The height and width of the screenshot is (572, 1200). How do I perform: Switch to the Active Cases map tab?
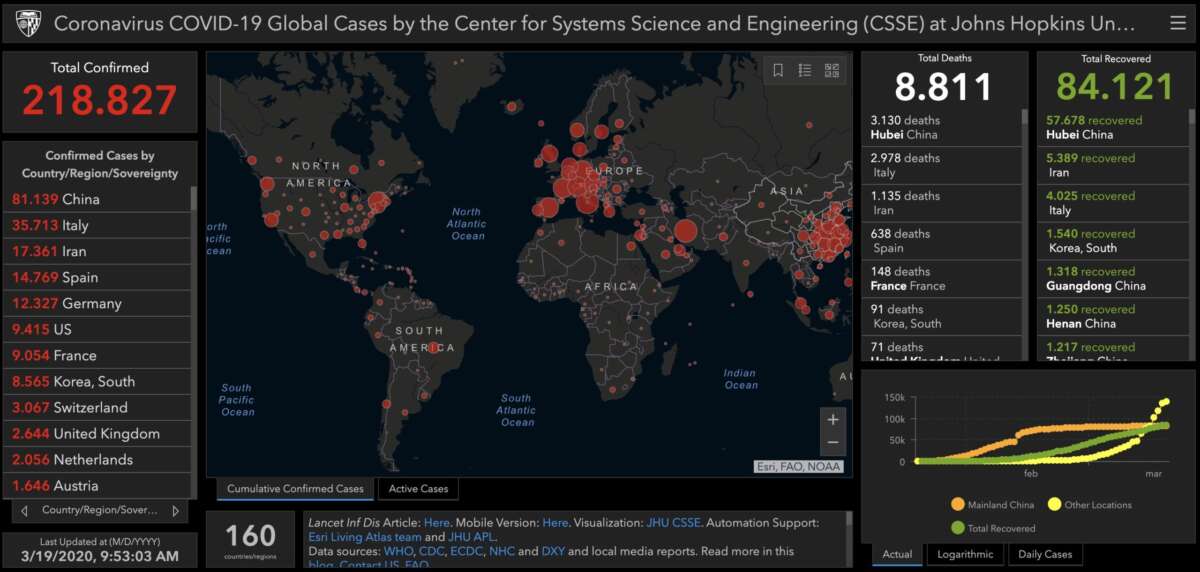418,489
